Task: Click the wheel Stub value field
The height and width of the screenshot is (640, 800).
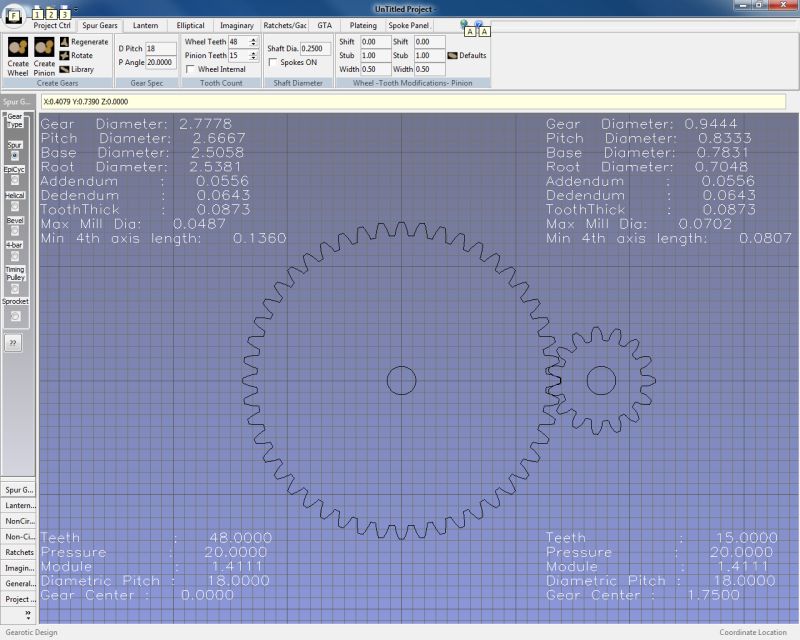Action: click(376, 56)
